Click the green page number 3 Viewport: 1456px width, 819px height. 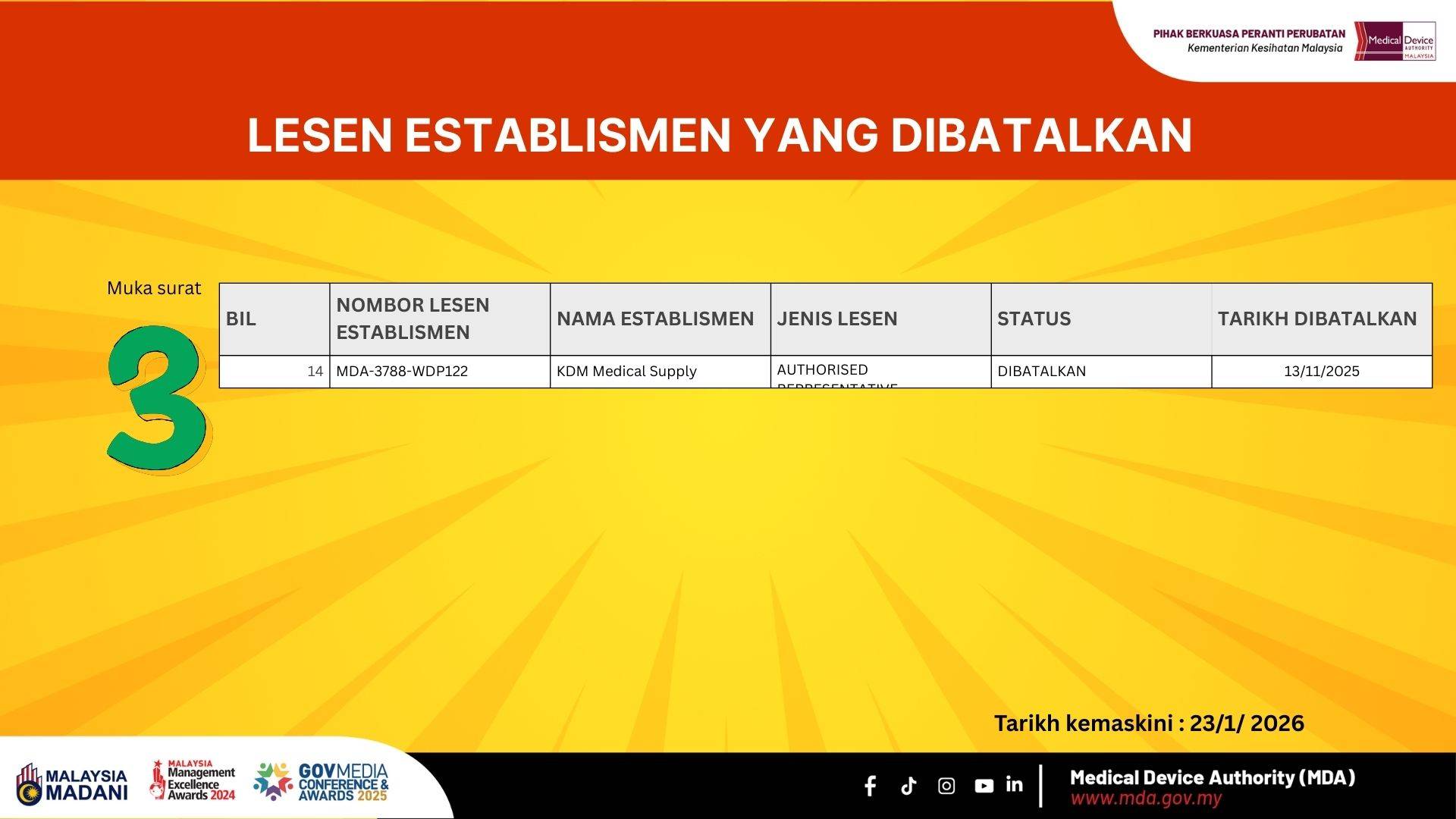tap(157, 399)
